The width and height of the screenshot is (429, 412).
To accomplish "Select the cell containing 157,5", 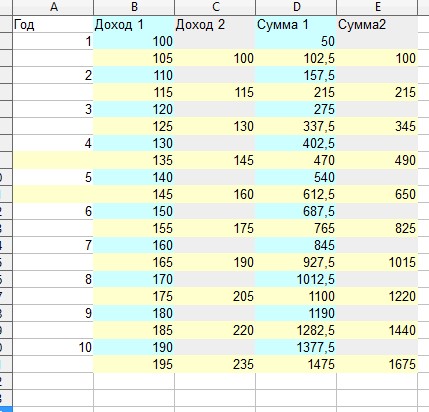I will [296, 75].
